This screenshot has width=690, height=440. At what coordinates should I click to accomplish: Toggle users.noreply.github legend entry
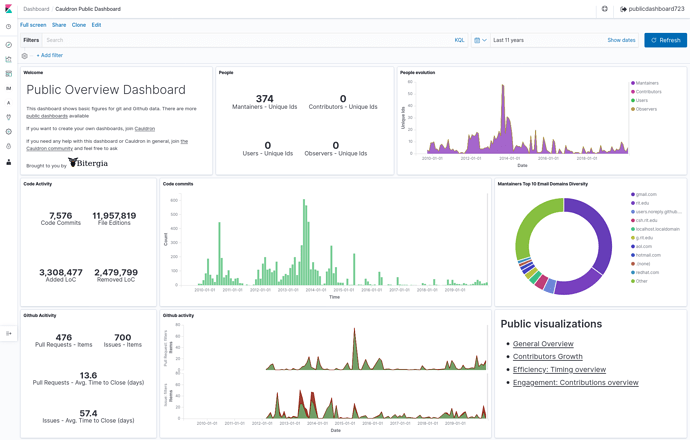coord(657,212)
